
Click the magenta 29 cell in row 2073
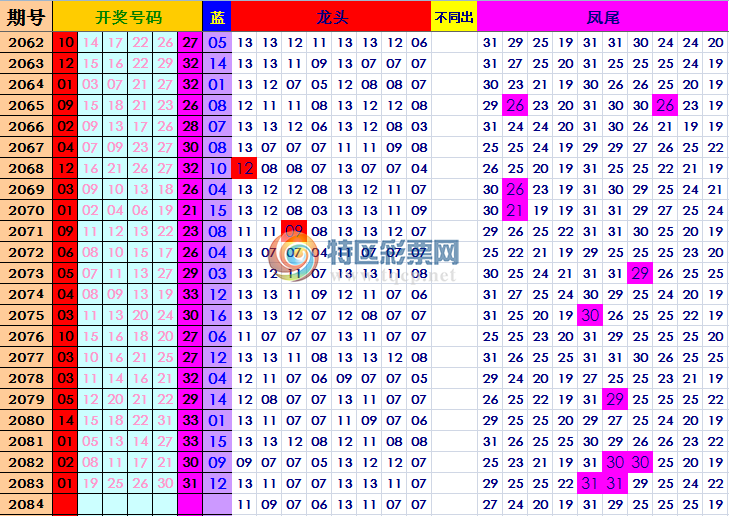[x=641, y=273]
